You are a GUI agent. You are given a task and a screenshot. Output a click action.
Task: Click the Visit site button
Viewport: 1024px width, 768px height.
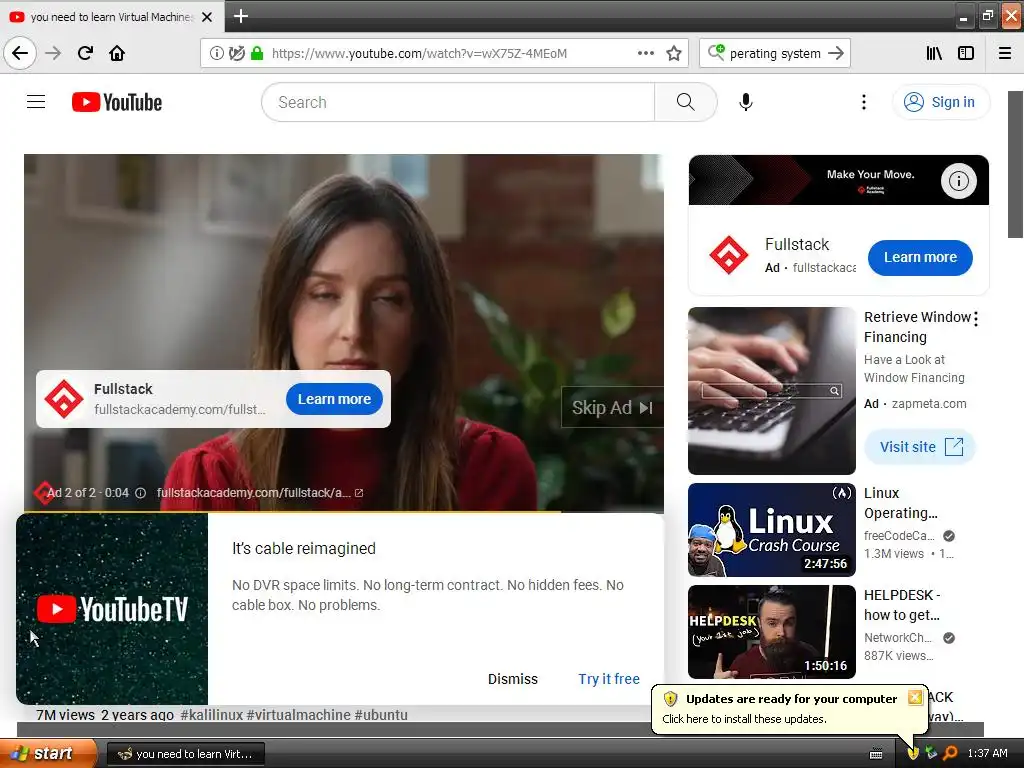tap(920, 447)
